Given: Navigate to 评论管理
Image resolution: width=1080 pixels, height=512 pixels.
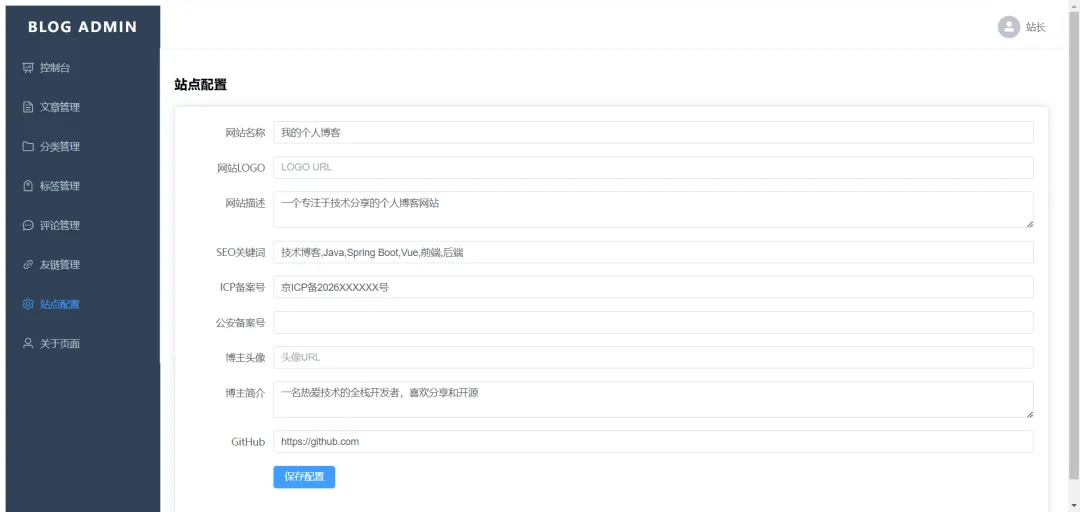Looking at the screenshot, I should pyautogui.click(x=83, y=225).
